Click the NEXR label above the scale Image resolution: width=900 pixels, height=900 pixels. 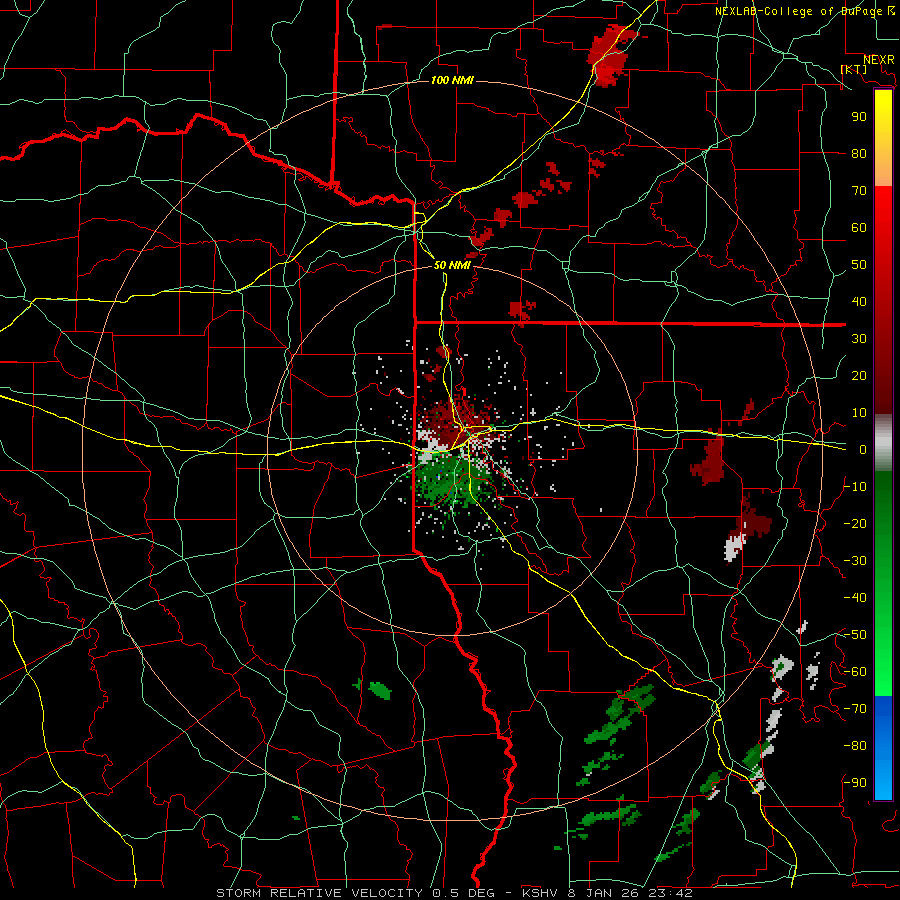[x=878, y=60]
